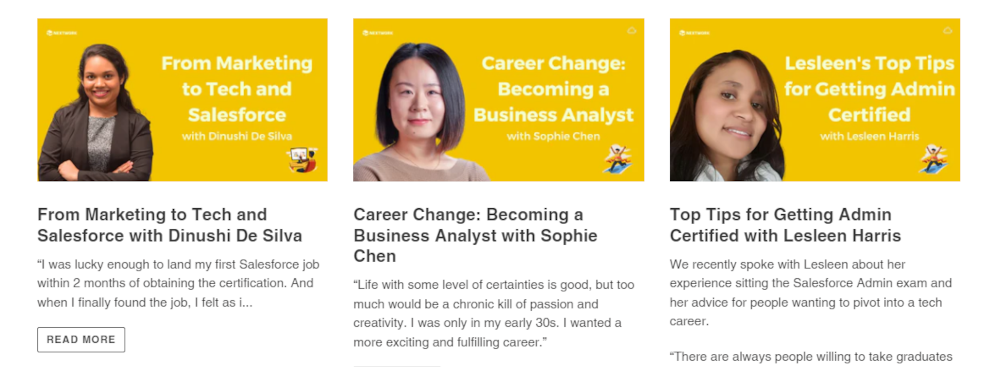Click celebrating figure icon on Sophie's banner
The height and width of the screenshot is (367, 1000).
pyautogui.click(x=617, y=159)
